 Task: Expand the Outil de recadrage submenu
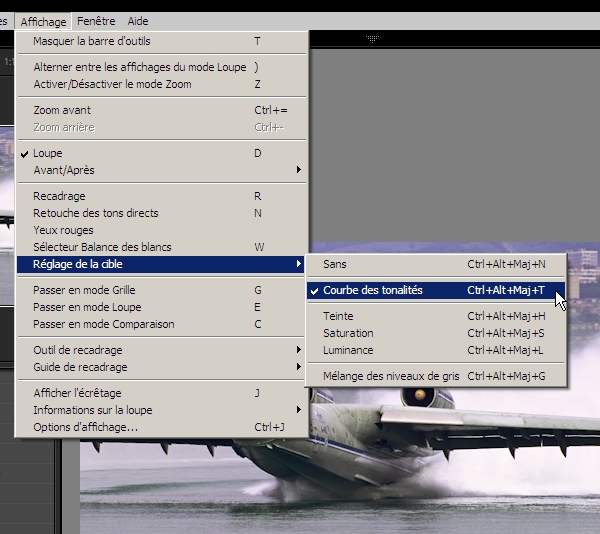(x=161, y=350)
